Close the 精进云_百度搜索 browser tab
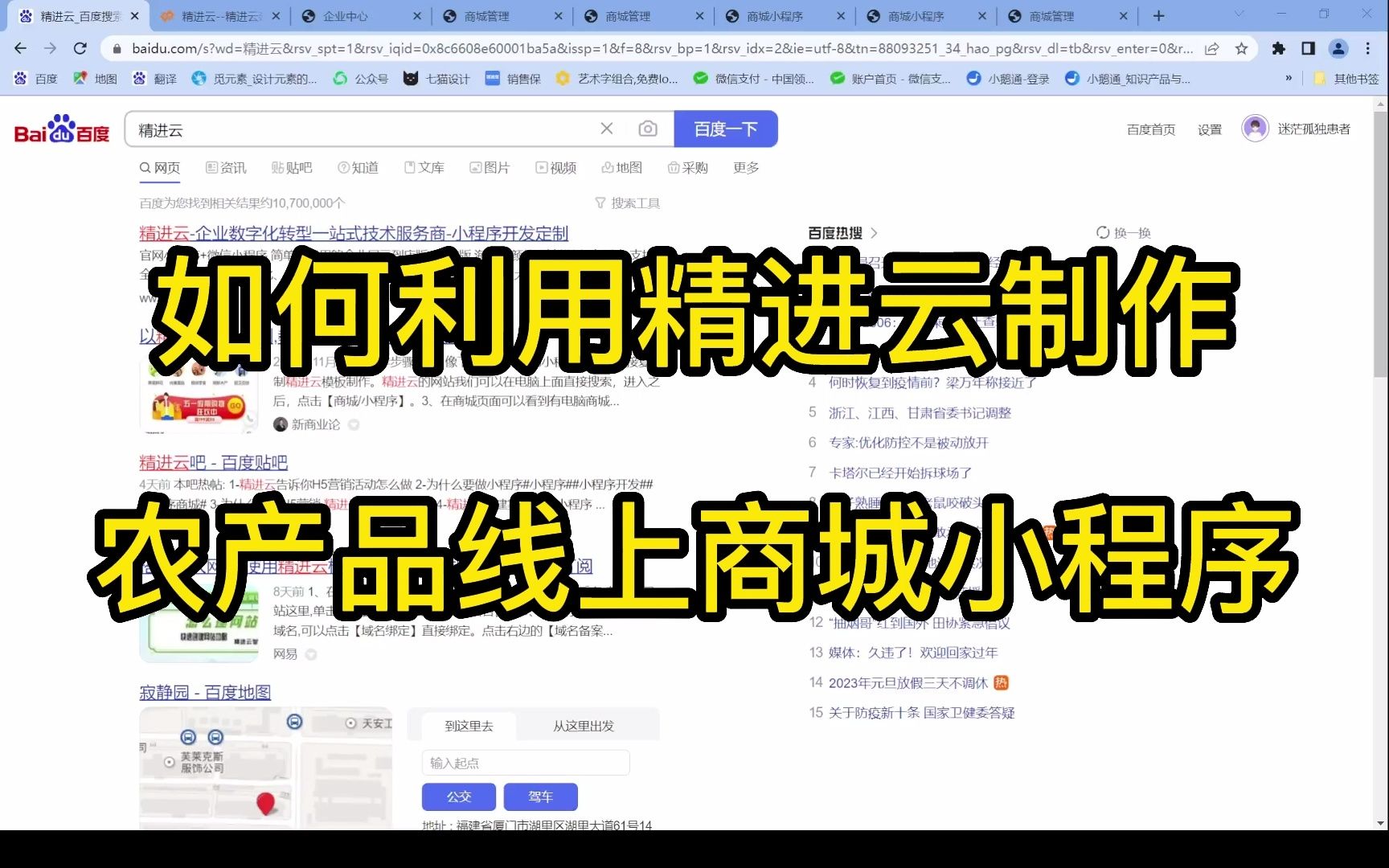The width and height of the screenshot is (1389, 868). [134, 15]
